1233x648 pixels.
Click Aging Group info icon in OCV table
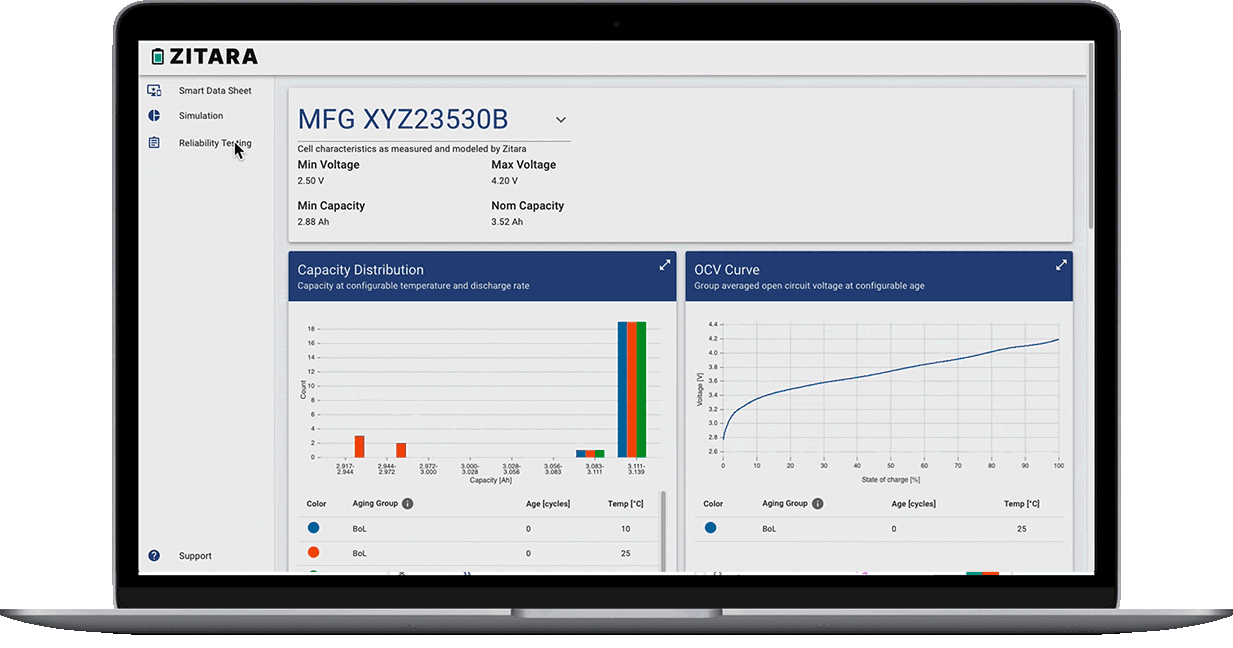point(817,504)
